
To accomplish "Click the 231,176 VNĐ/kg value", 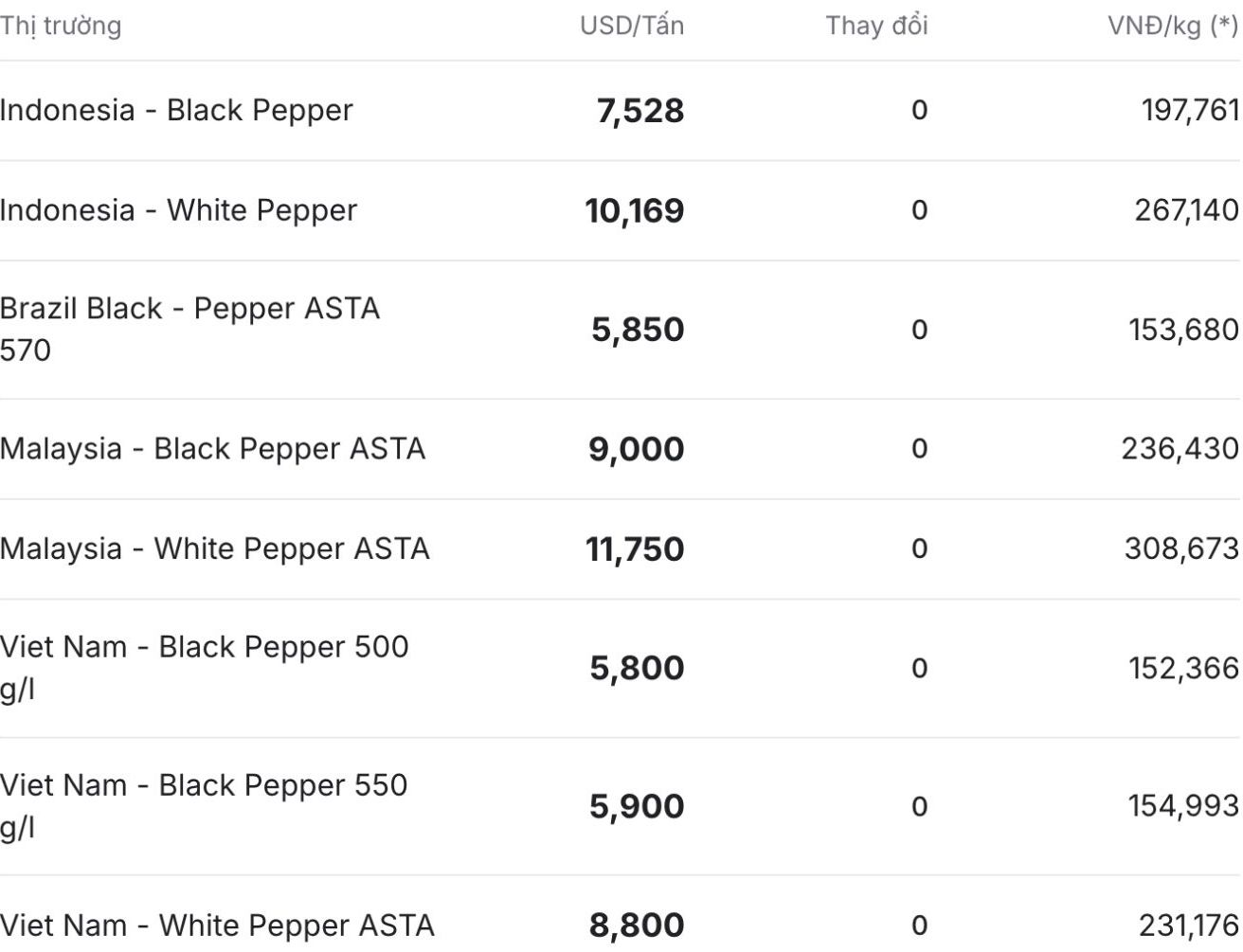I will tap(1188, 925).
